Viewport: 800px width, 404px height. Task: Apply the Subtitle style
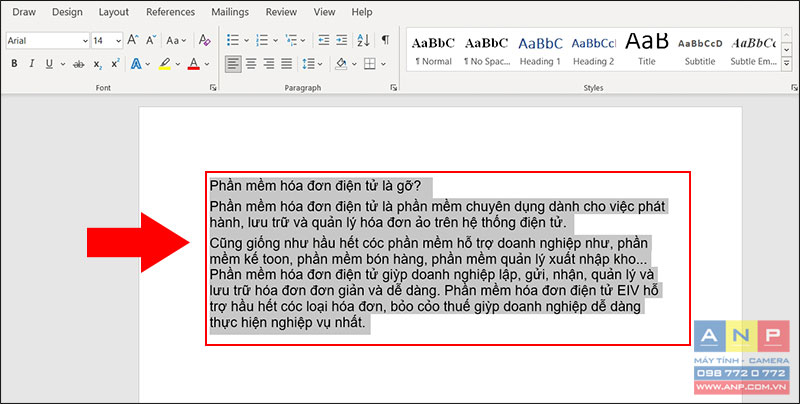(x=700, y=50)
